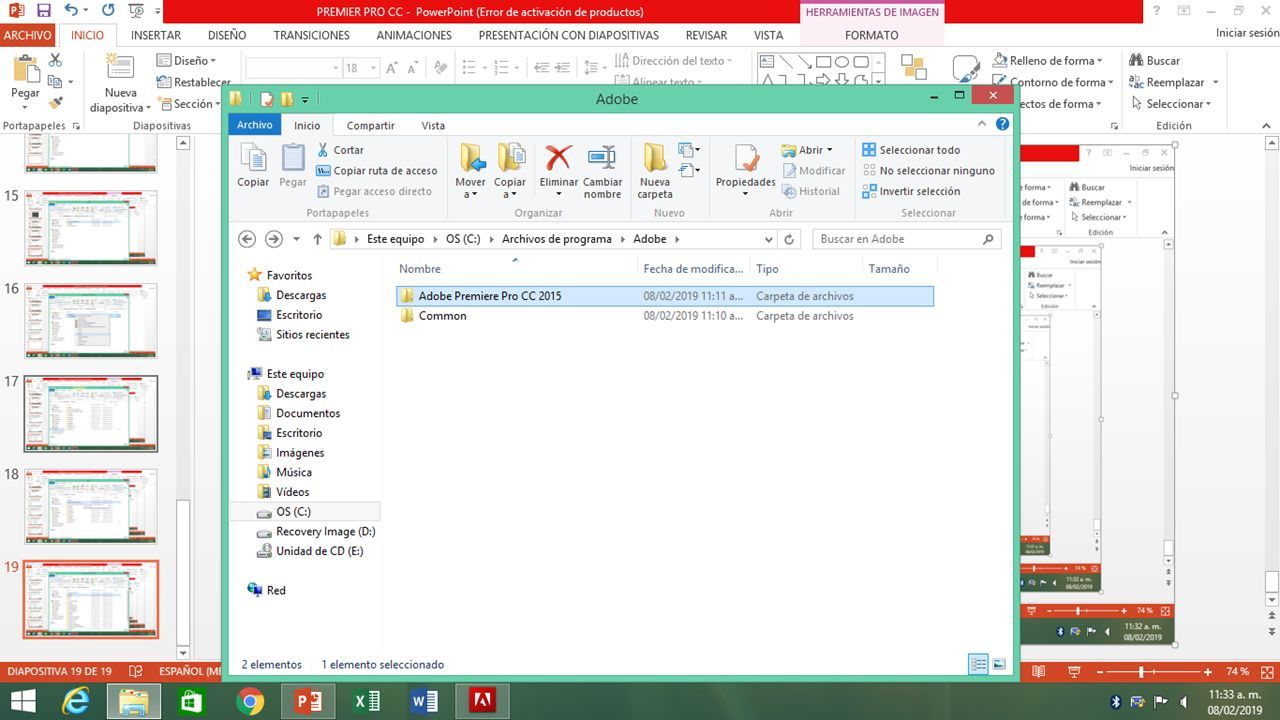Switch to details view icon in status bar
Viewport: 1280px width, 720px height.
point(978,664)
